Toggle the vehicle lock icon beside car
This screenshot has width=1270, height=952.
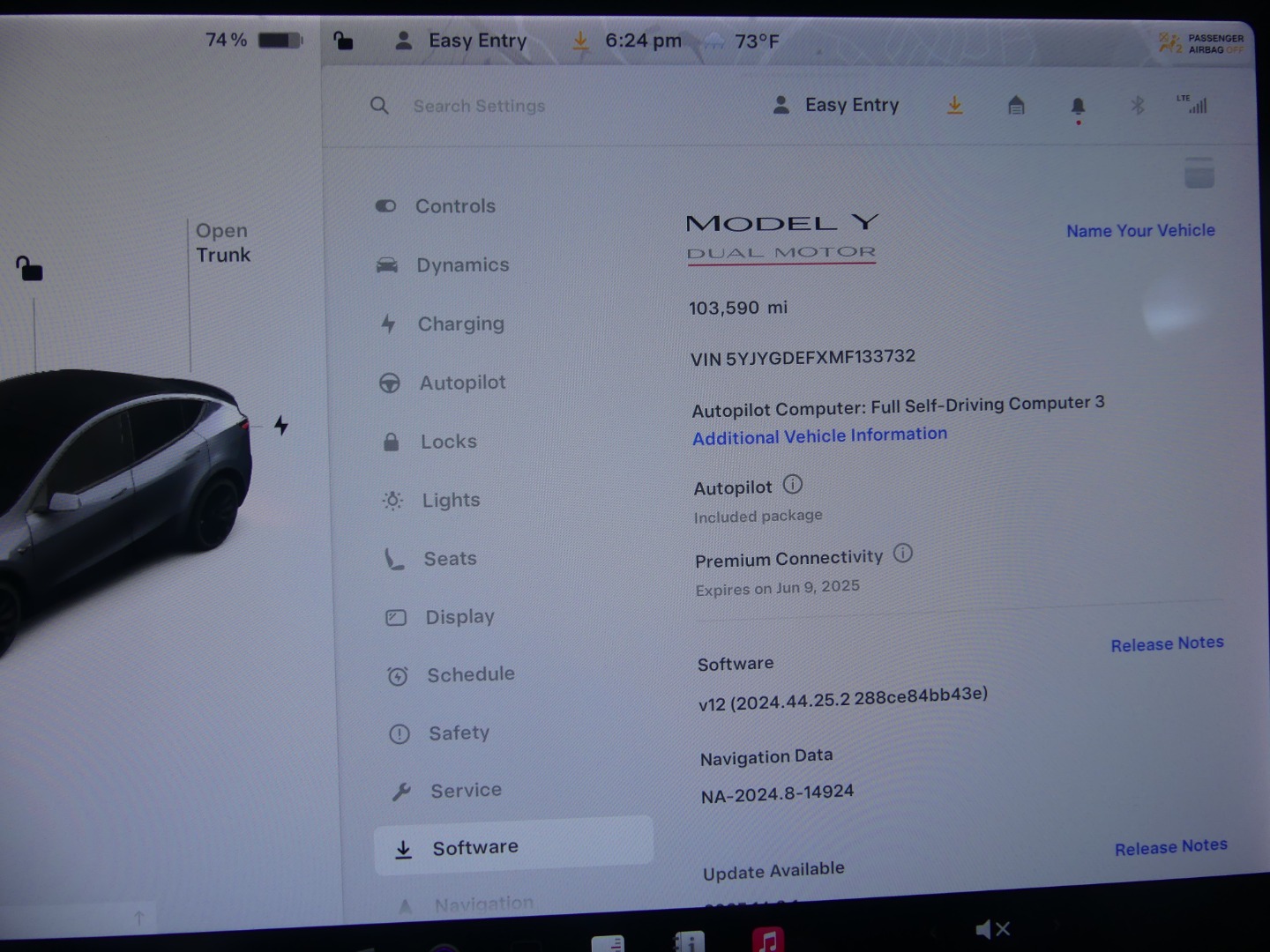click(x=29, y=268)
